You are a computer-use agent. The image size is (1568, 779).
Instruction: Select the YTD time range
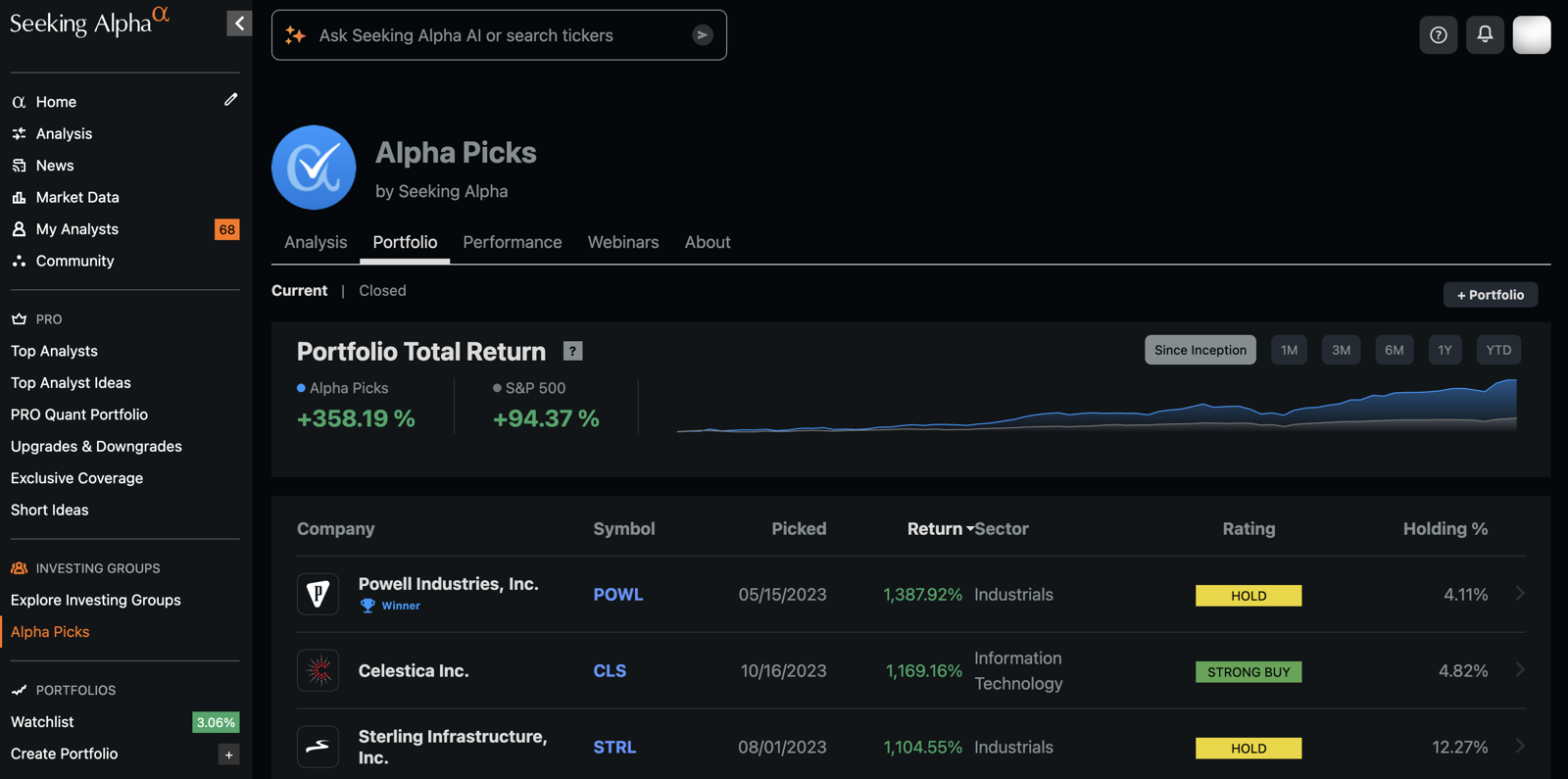(1498, 350)
